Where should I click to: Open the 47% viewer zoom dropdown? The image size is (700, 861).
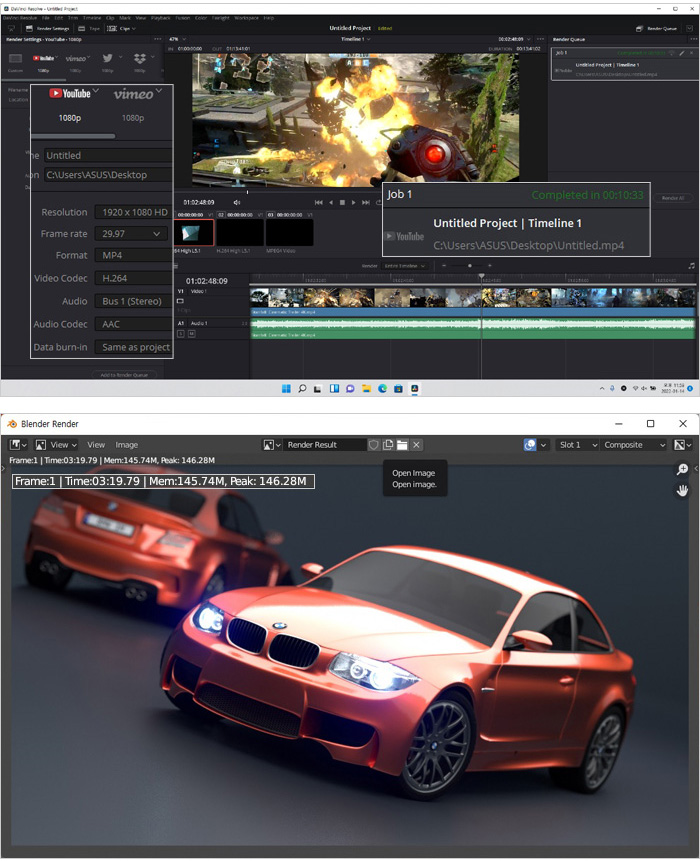click(x=178, y=40)
